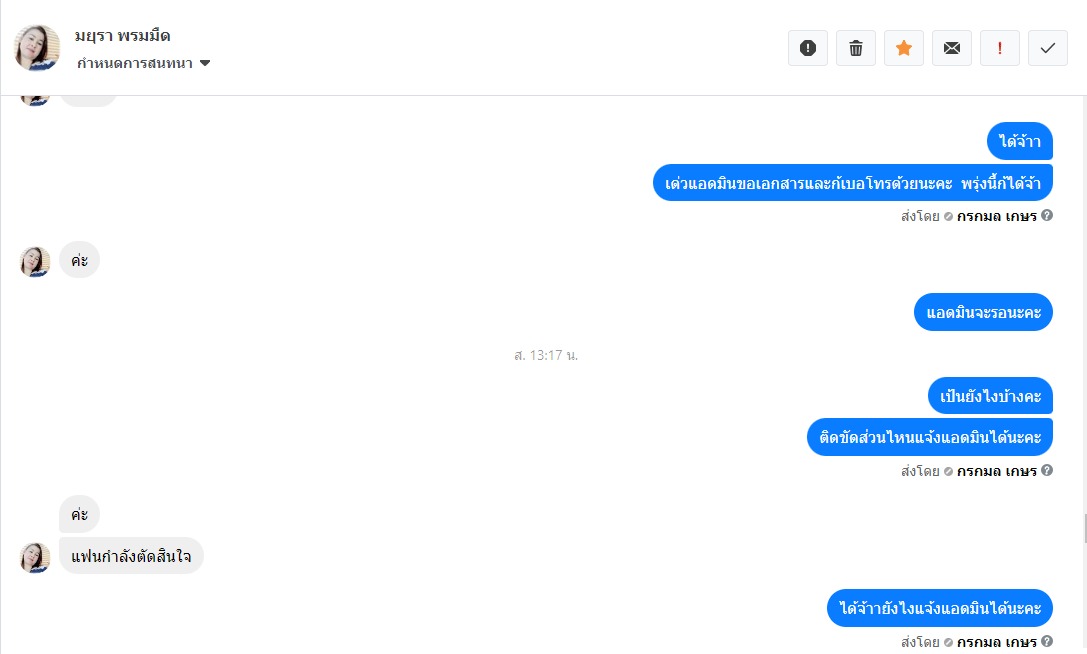The width and height of the screenshot is (1087, 654).
Task: Flag conversation with the red exclamation icon
Action: click(1000, 48)
